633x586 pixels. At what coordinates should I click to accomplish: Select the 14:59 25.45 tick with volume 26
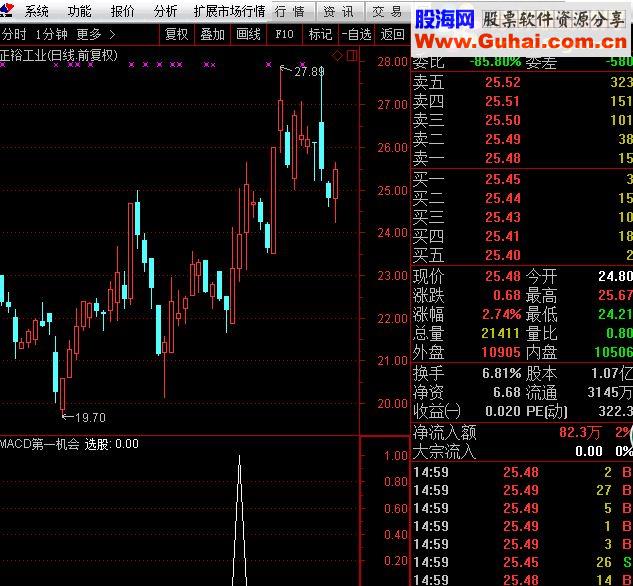pyautogui.click(x=522, y=562)
